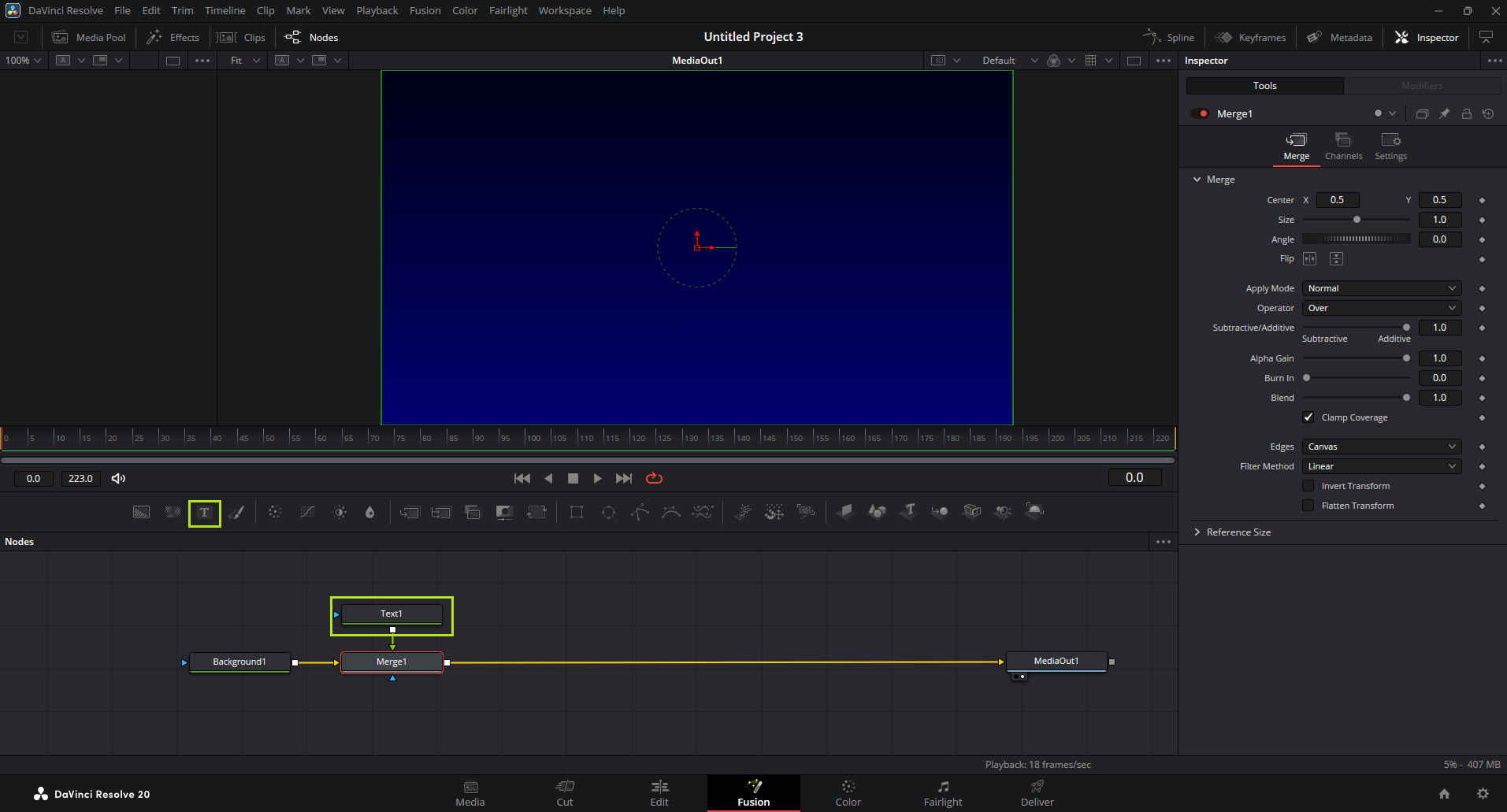Image resolution: width=1507 pixels, height=812 pixels.
Task: Open the Operator dropdown
Action: [1381, 308]
